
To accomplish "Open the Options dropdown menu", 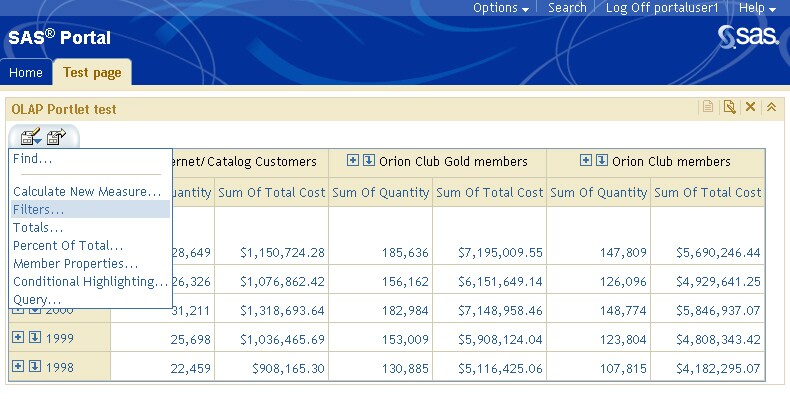I will (501, 8).
